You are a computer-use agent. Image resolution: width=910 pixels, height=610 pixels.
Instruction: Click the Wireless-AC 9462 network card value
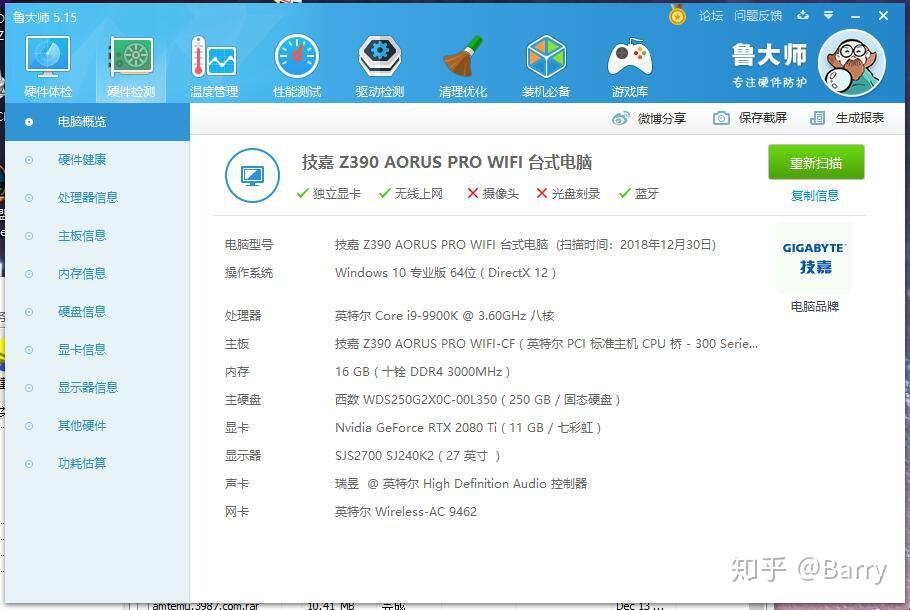point(406,511)
